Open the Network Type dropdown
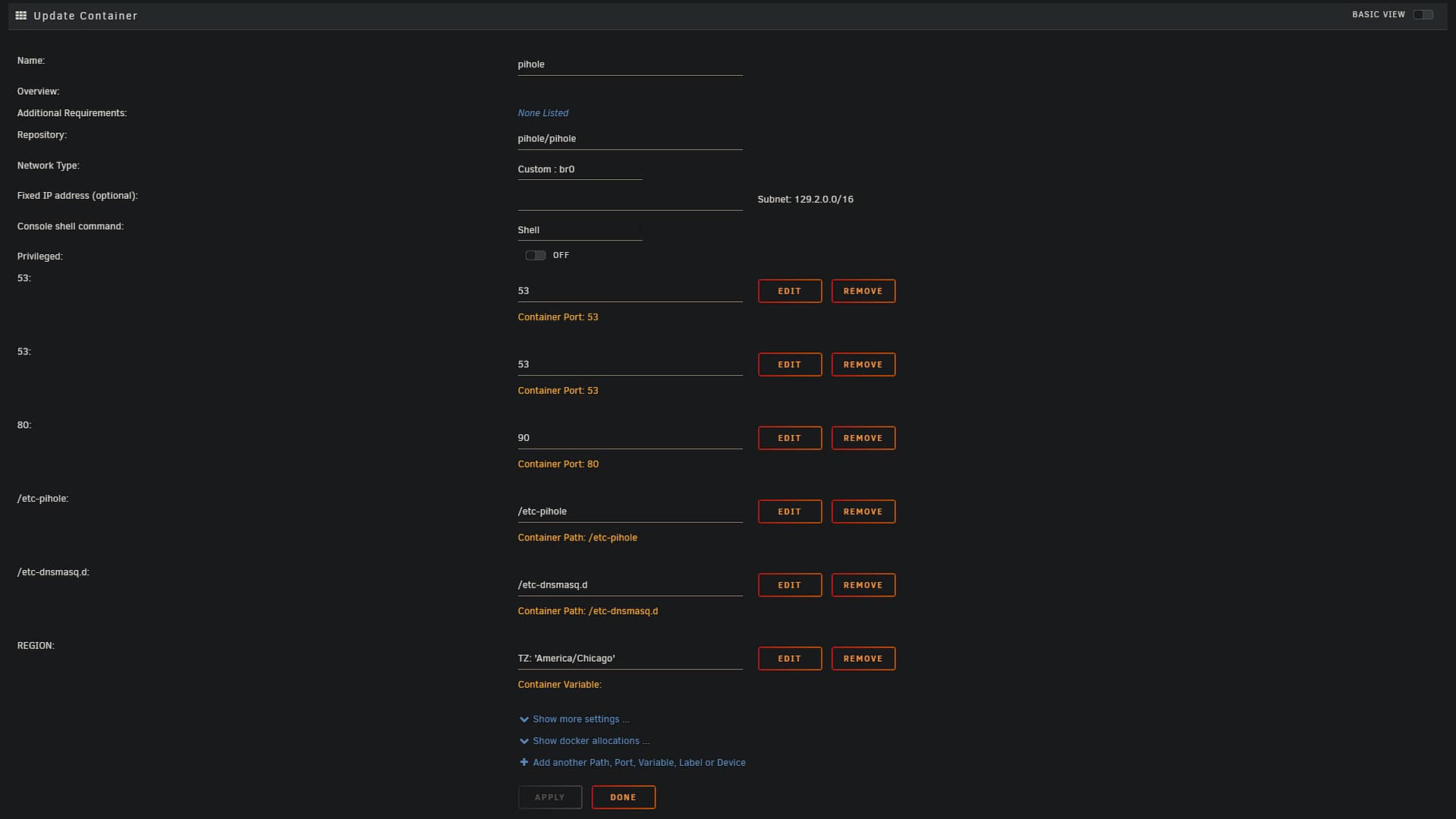This screenshot has height=819, width=1456. tap(579, 169)
